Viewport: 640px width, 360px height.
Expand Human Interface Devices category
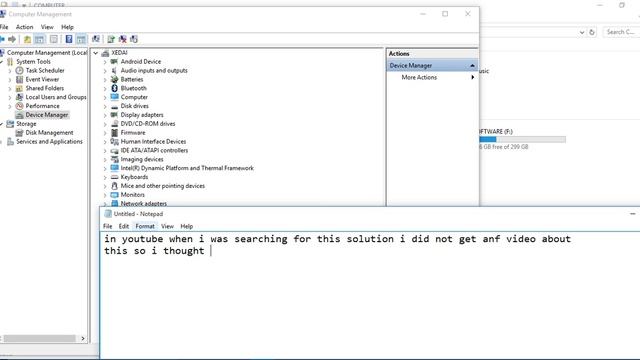(x=105, y=142)
